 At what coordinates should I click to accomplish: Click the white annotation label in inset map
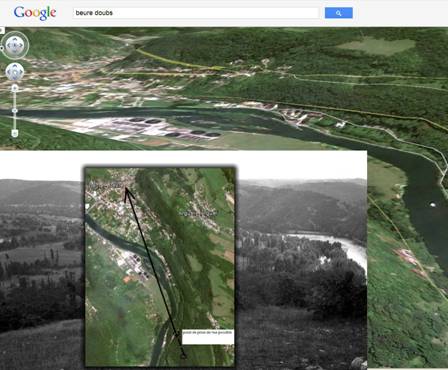coord(208,337)
